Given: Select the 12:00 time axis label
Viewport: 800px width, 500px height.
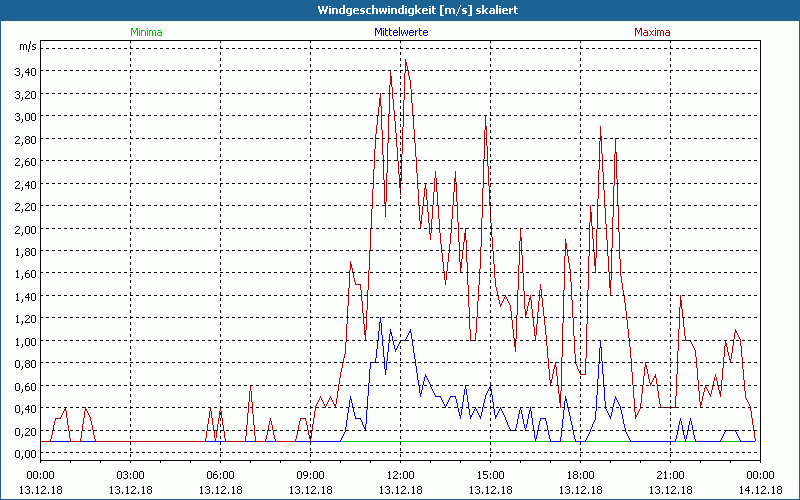Looking at the screenshot, I should point(400,475).
